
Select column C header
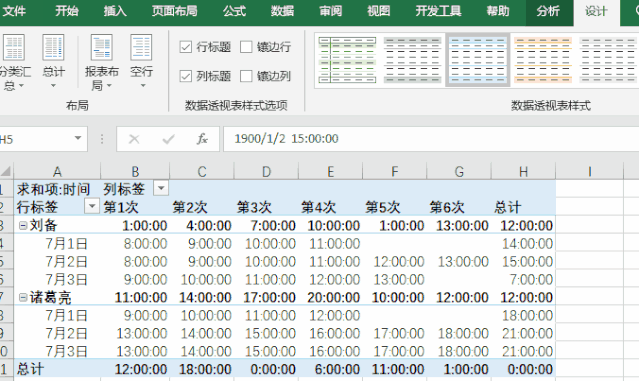[x=202, y=171]
